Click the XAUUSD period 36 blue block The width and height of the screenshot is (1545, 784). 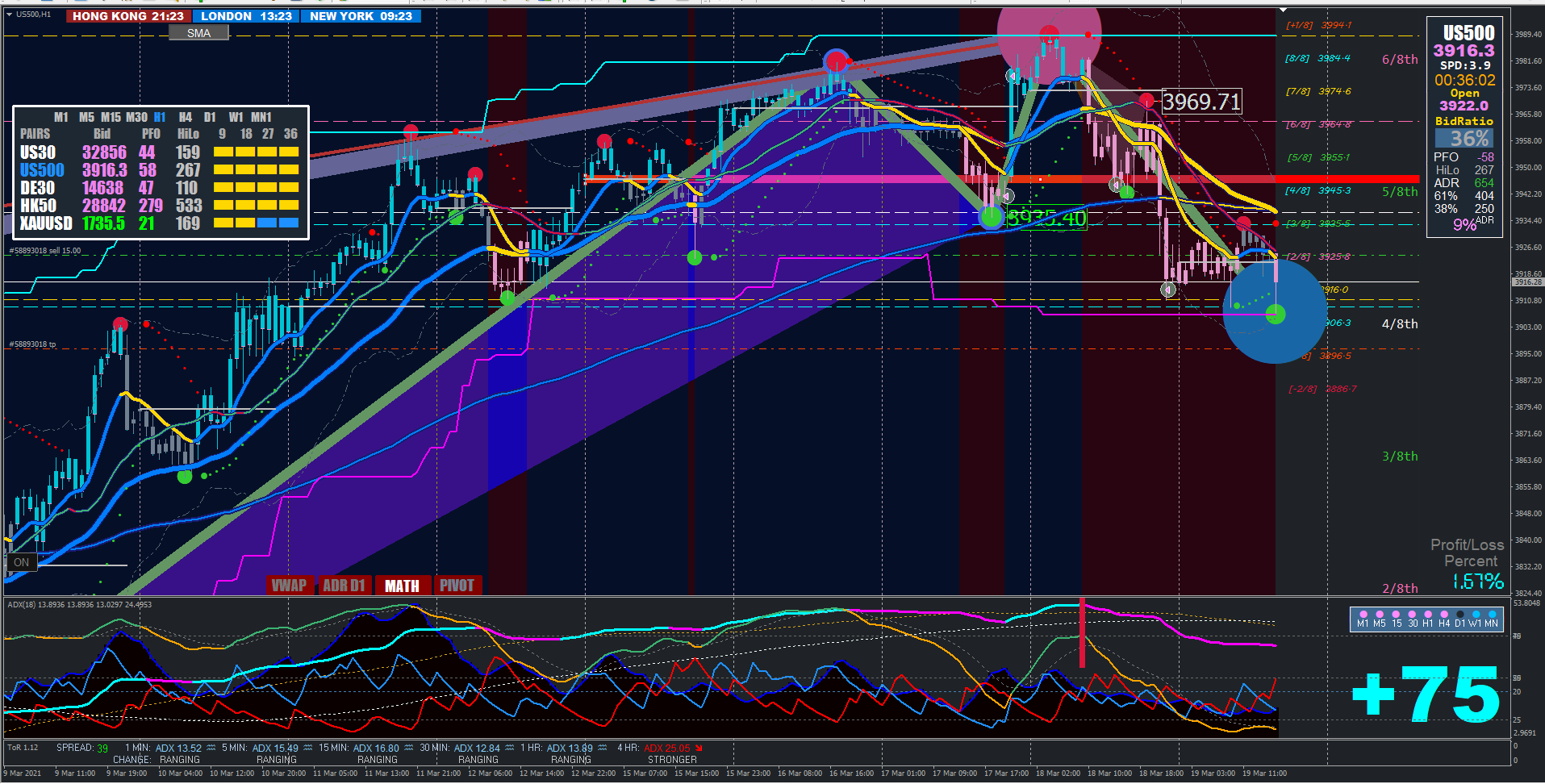289,223
